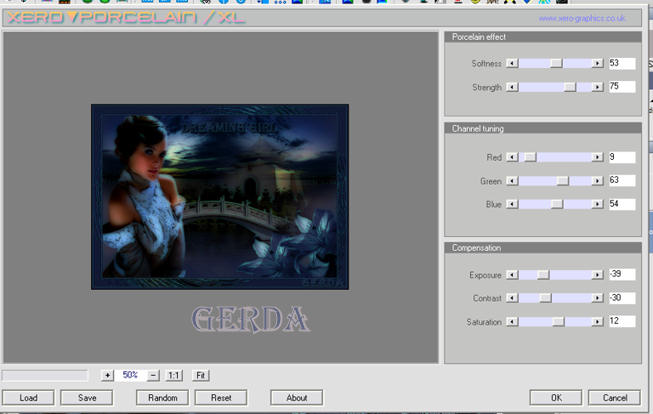Decrease Exposure with its left arrow

point(512,275)
